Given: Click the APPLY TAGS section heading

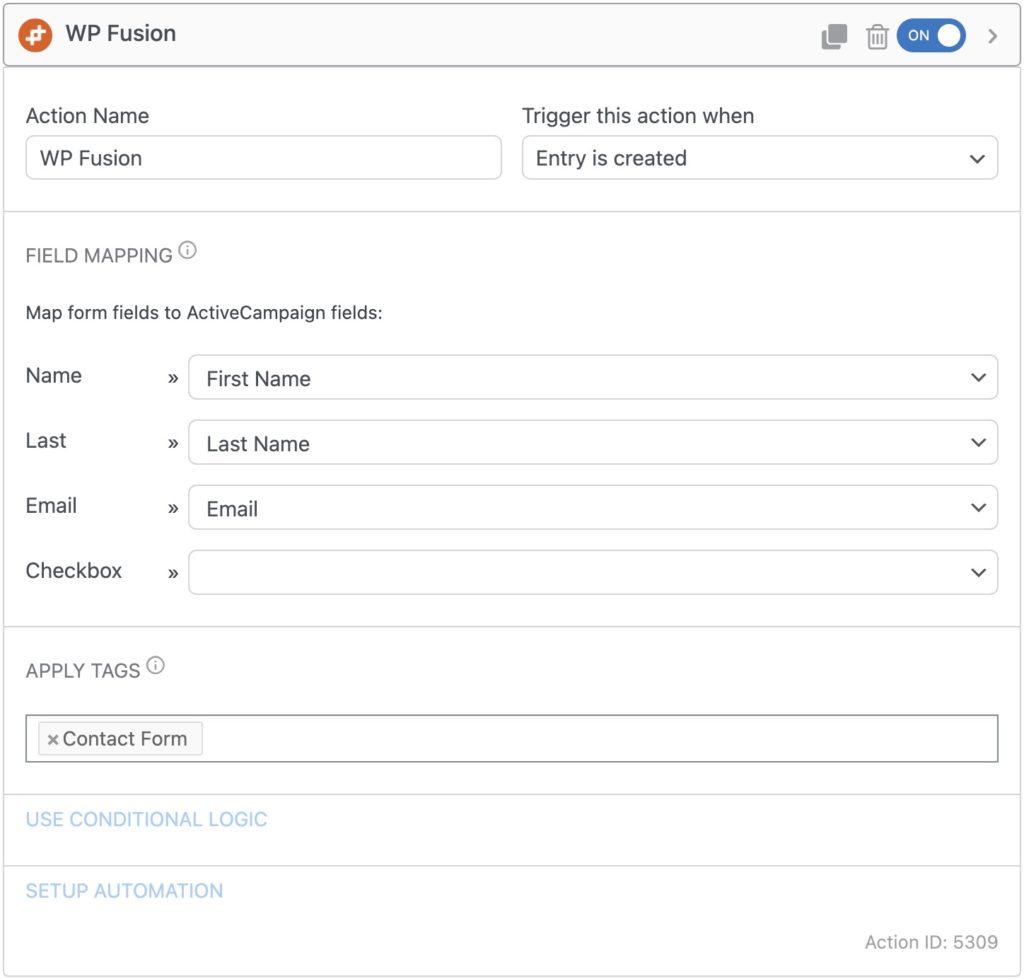Looking at the screenshot, I should (83, 671).
